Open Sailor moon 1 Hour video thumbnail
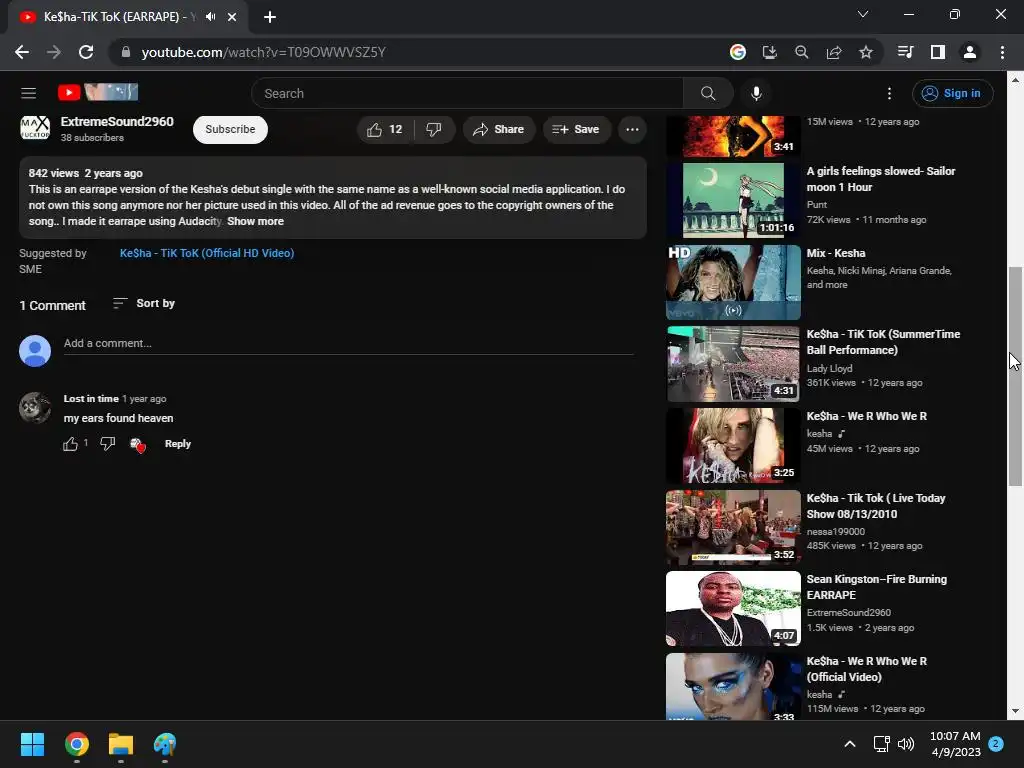This screenshot has width=1024, height=768. pyautogui.click(x=733, y=200)
